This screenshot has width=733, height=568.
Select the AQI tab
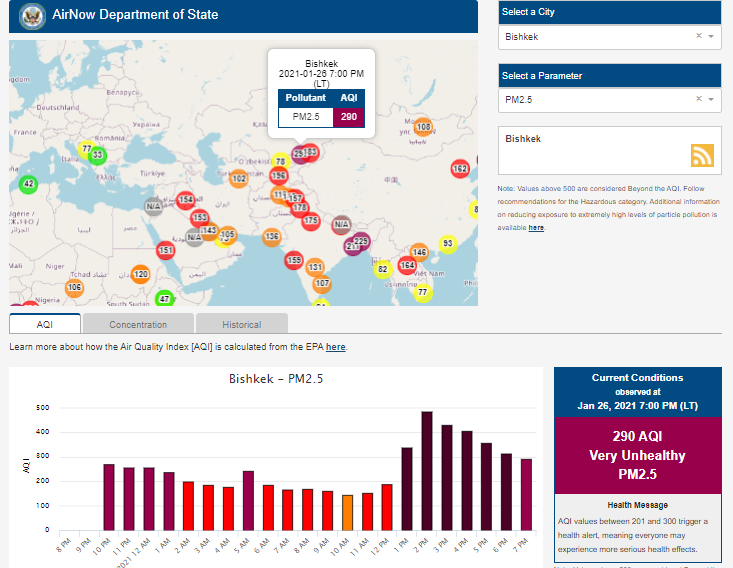[45, 324]
